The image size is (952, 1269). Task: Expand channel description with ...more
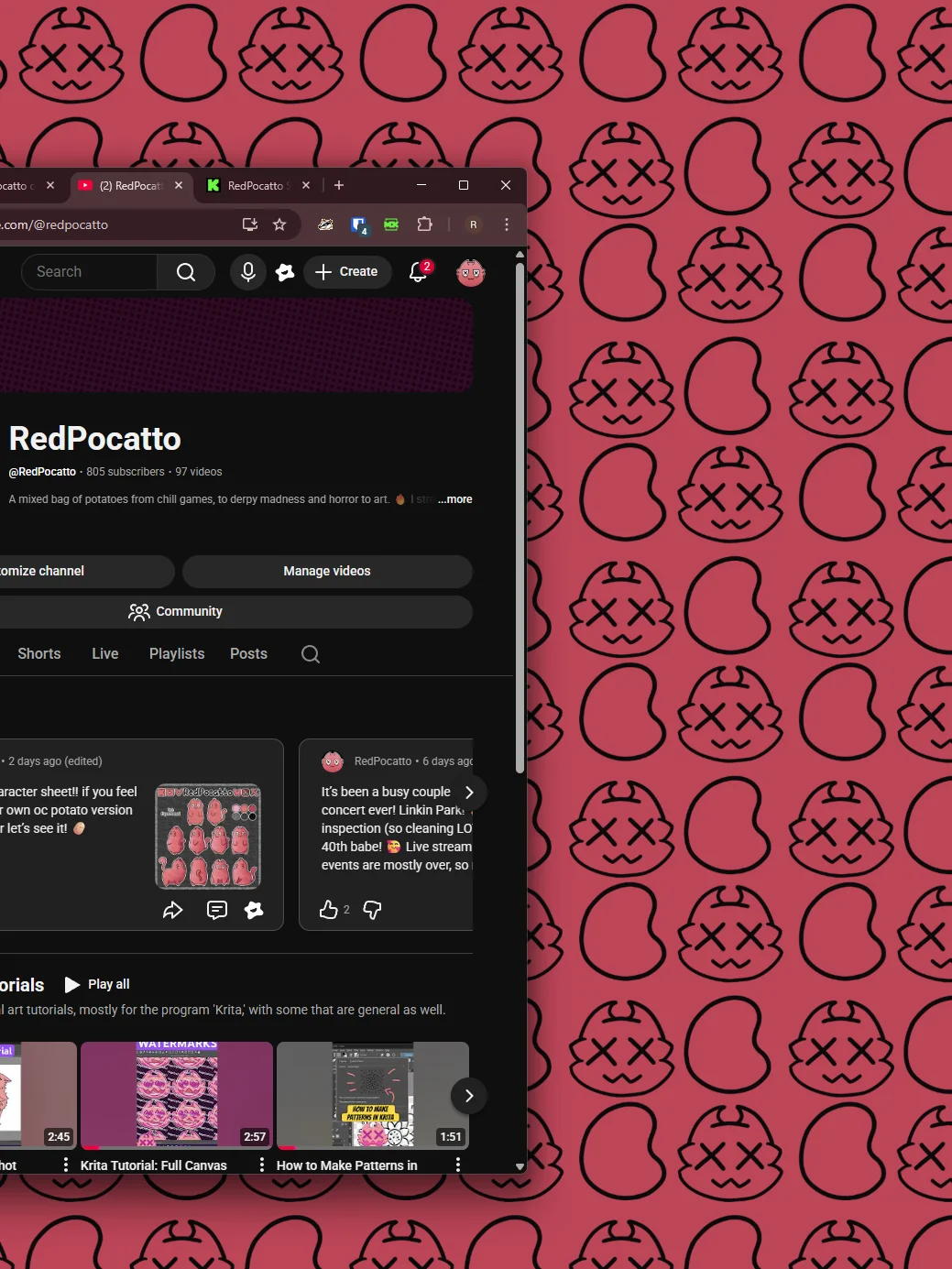point(455,499)
